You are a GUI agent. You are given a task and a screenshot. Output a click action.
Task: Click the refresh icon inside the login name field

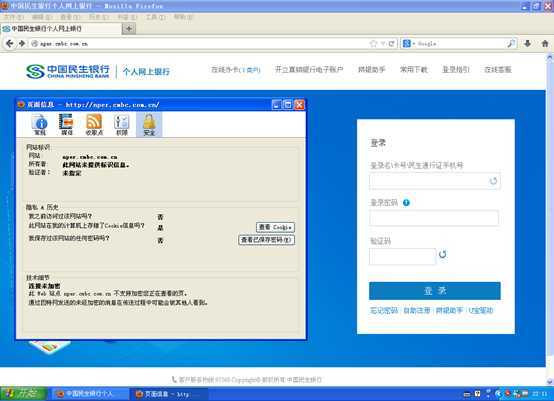[x=493, y=181]
